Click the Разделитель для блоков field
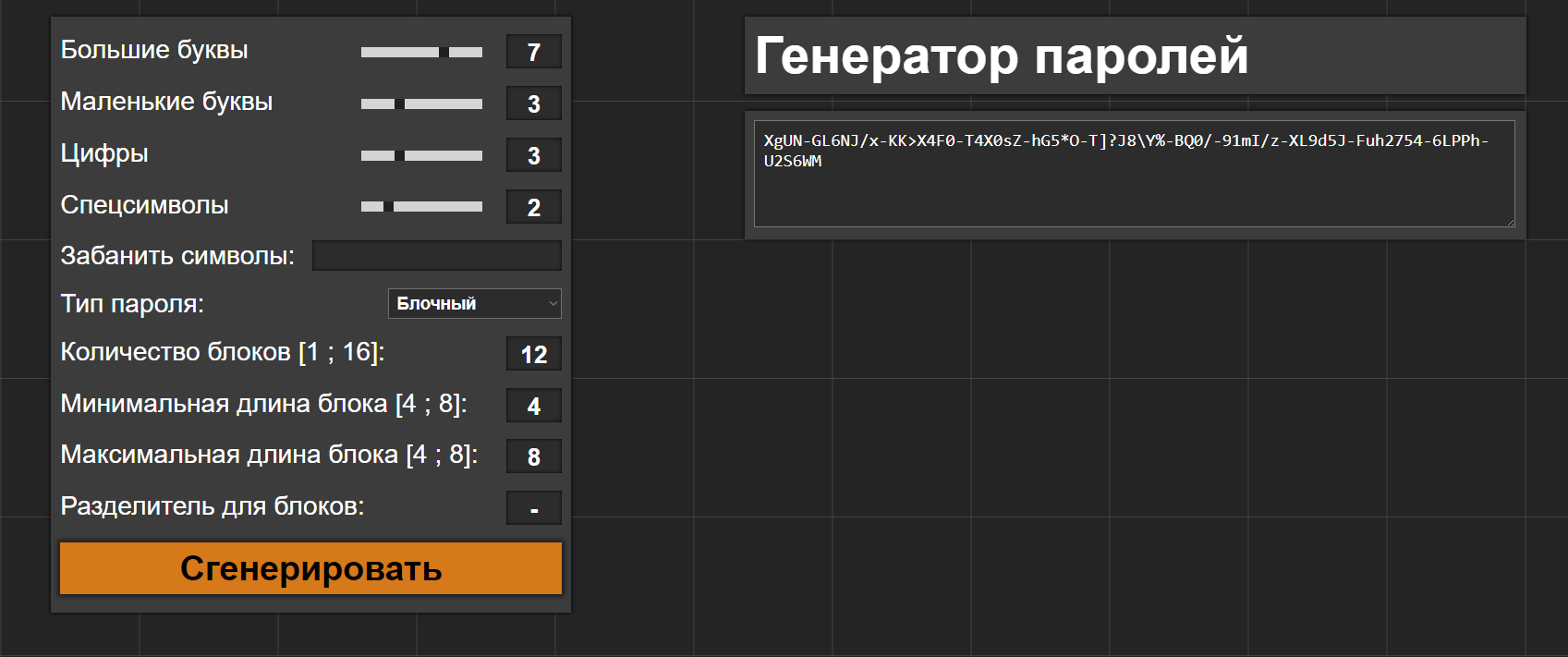 point(534,508)
